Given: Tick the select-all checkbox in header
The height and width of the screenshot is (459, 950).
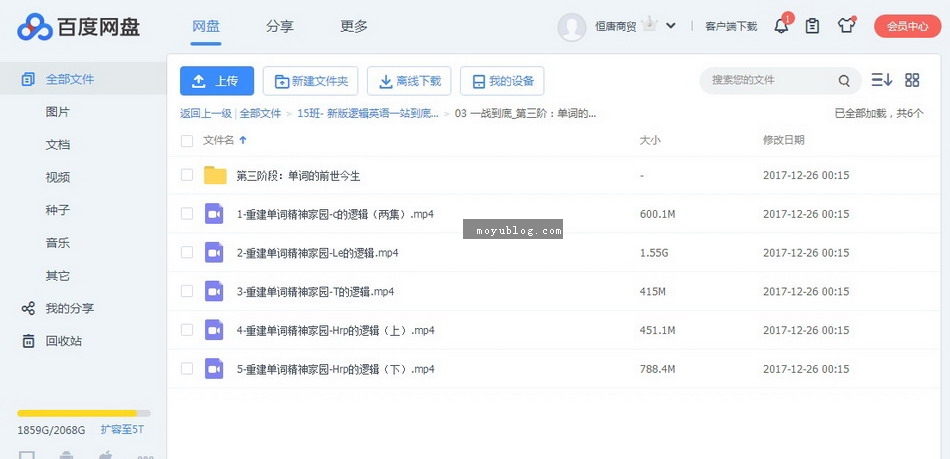Looking at the screenshot, I should tap(187, 140).
